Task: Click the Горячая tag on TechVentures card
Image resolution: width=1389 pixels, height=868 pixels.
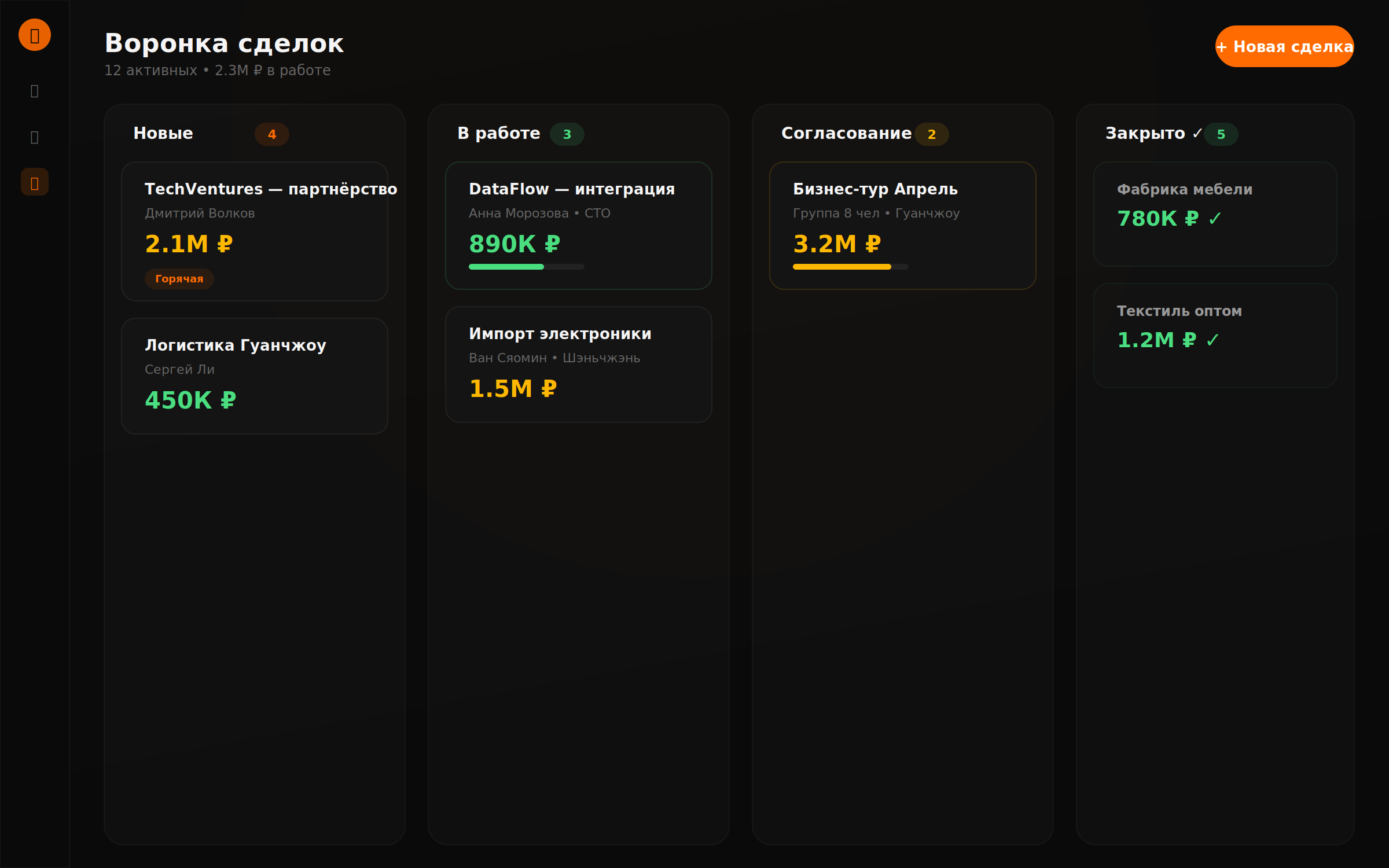Action: point(179,279)
